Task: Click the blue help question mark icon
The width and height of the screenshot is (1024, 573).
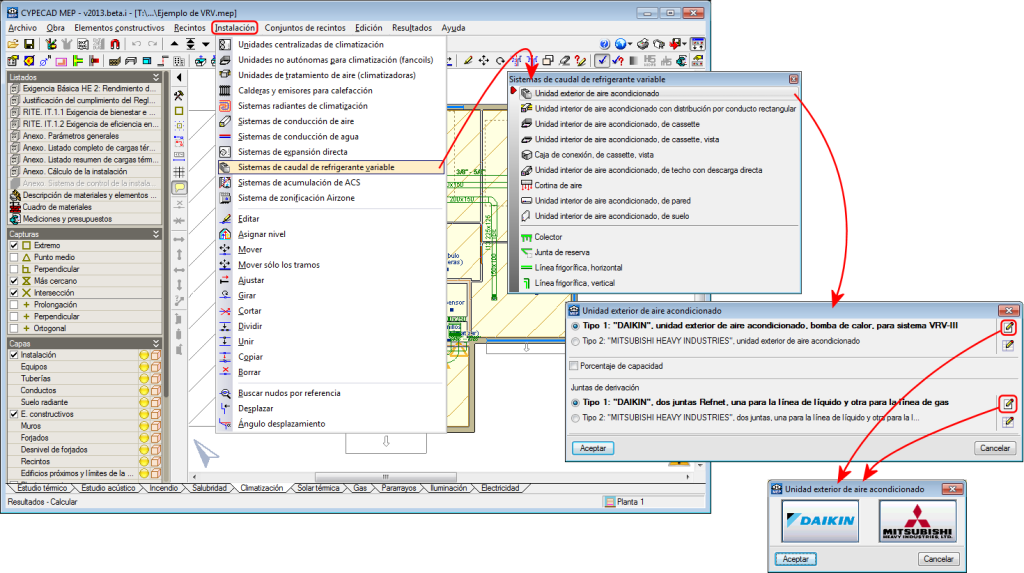Action: (605, 44)
